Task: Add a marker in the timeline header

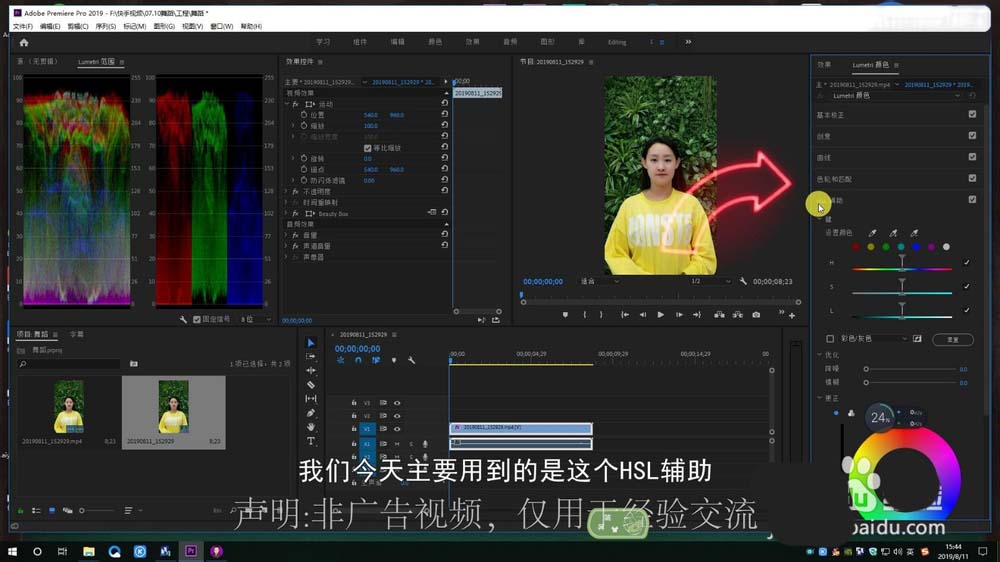Action: click(x=393, y=360)
